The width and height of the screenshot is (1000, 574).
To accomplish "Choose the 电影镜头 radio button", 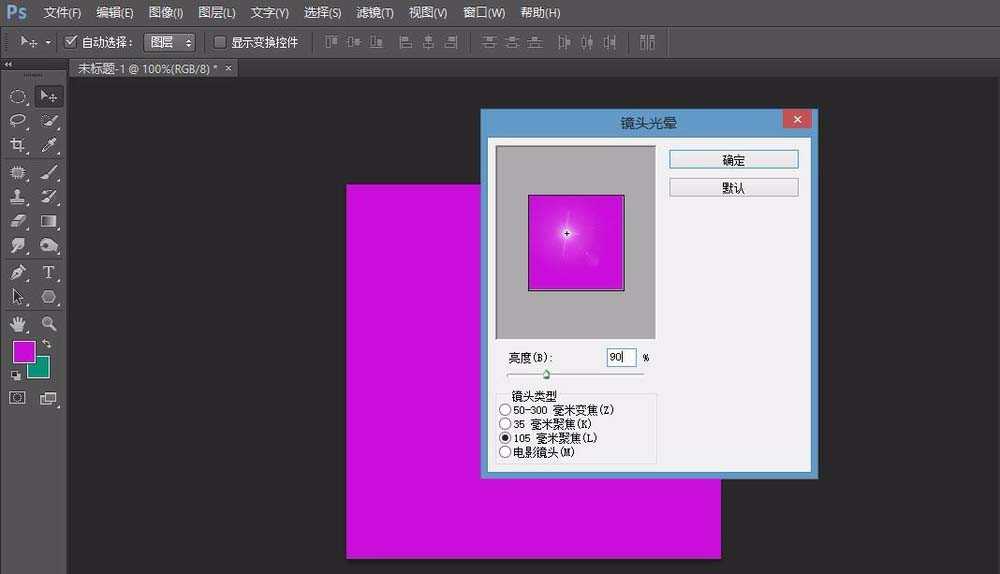I will (504, 452).
